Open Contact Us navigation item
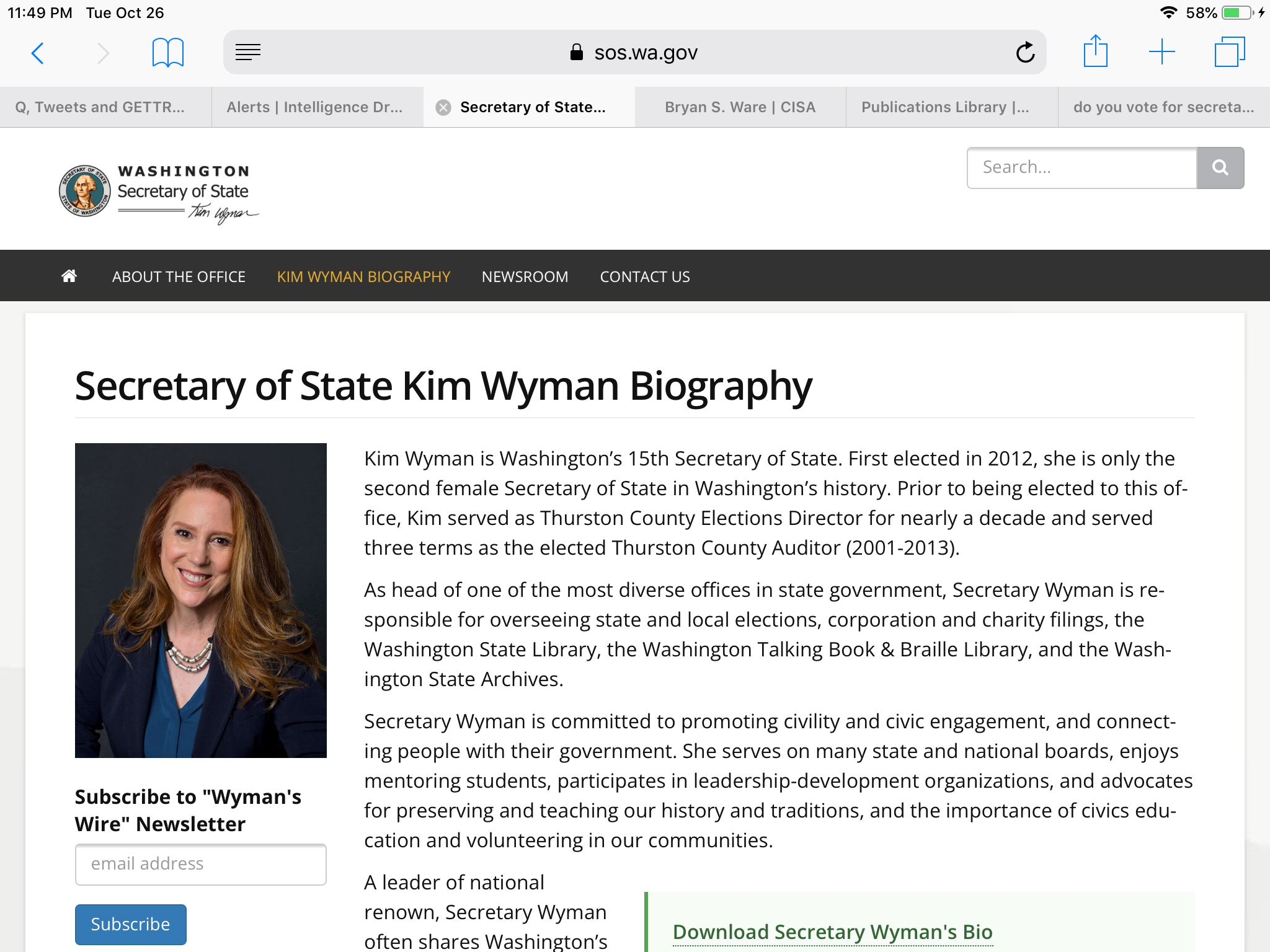This screenshot has width=1270, height=952. coord(644,277)
